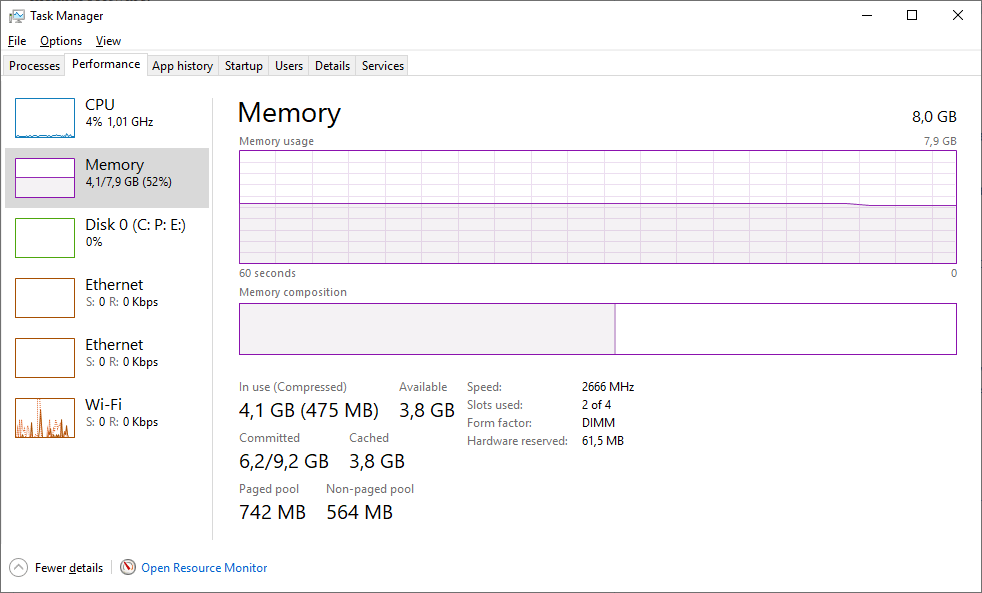Viewport: 982px width, 593px height.
Task: Click the Resource Monitor gauge icon
Action: (127, 568)
